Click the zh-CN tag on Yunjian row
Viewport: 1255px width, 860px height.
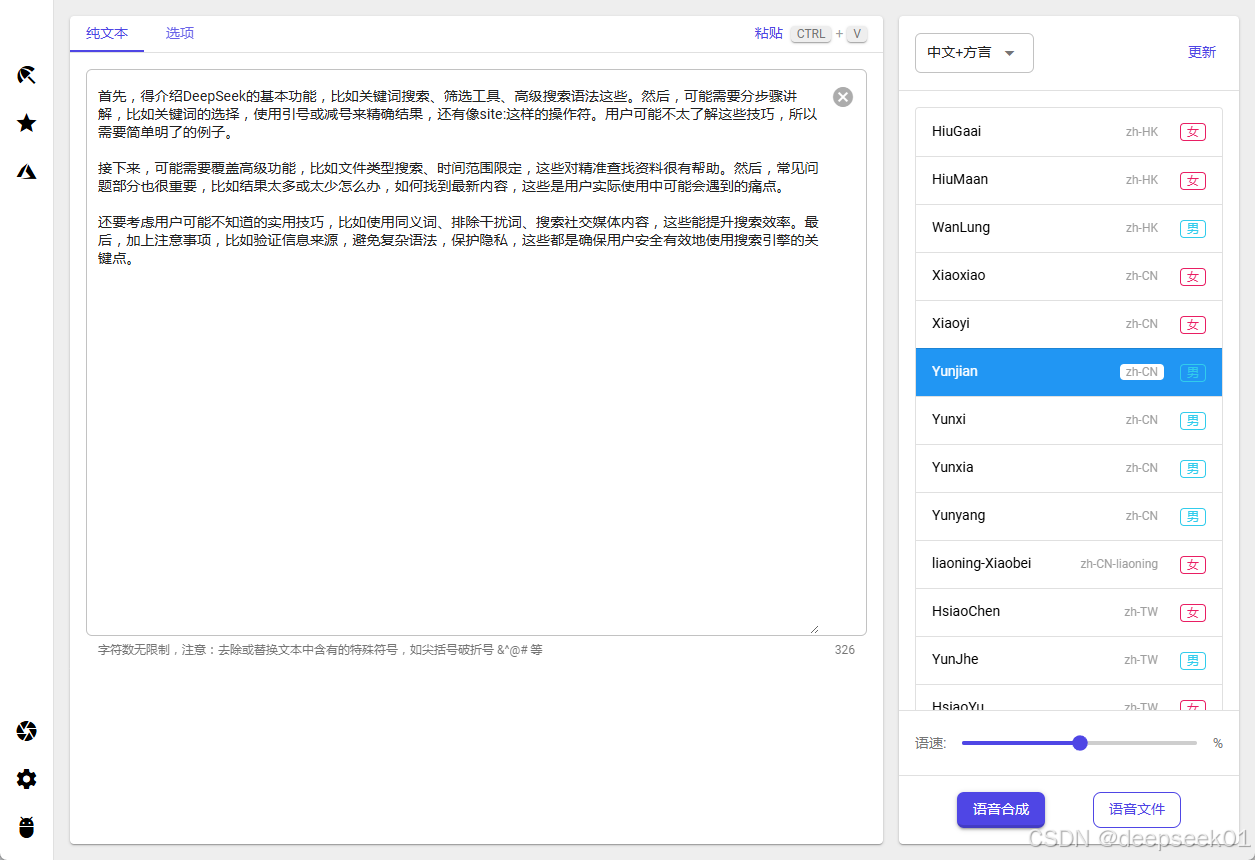[1142, 372]
